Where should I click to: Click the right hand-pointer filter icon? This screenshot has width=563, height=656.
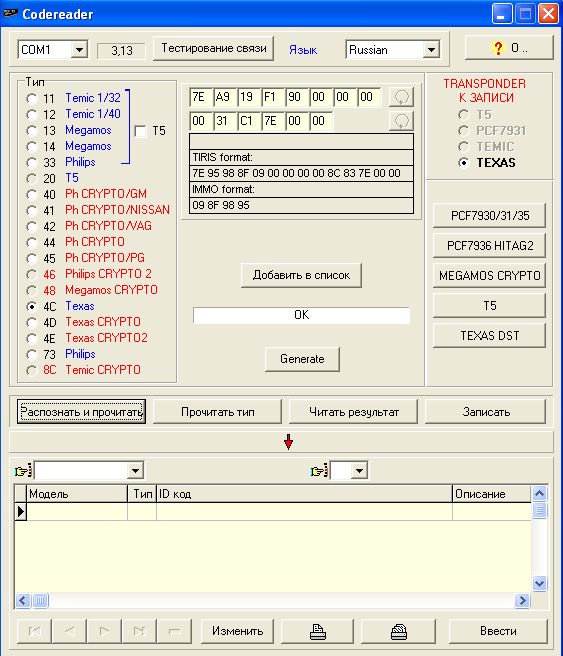(x=320, y=471)
